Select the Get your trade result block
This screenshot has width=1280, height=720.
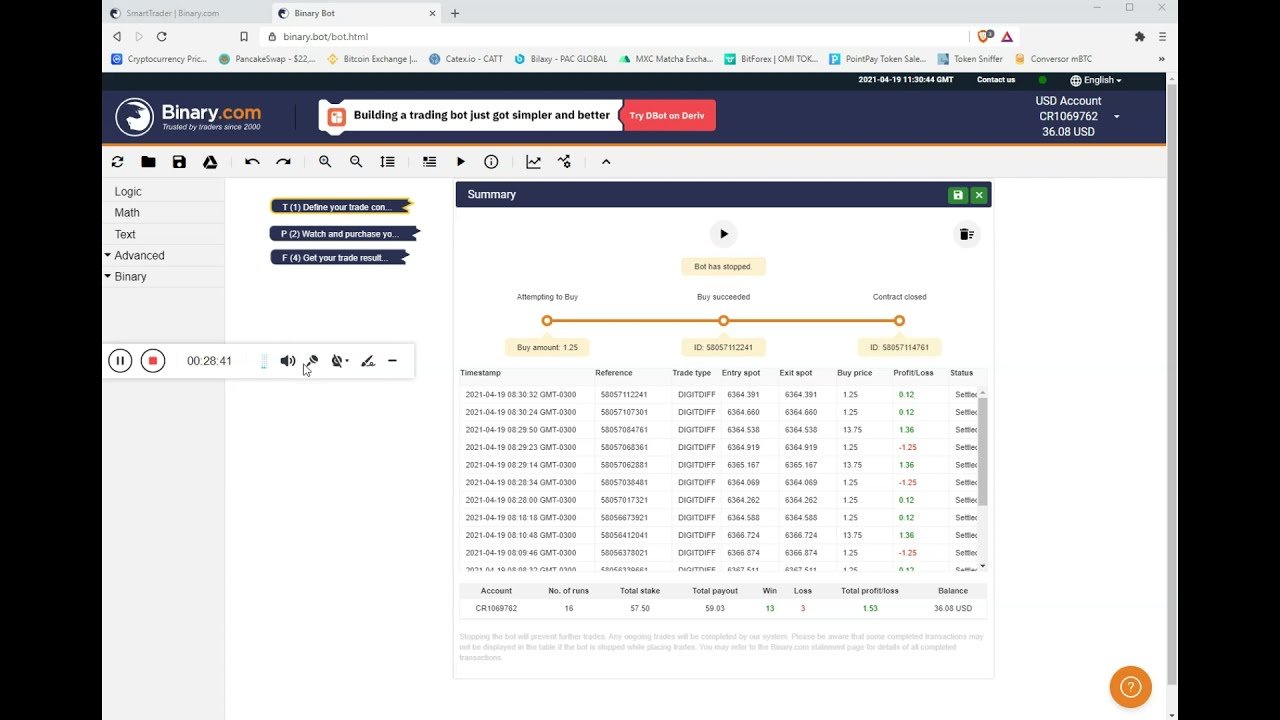[340, 258]
